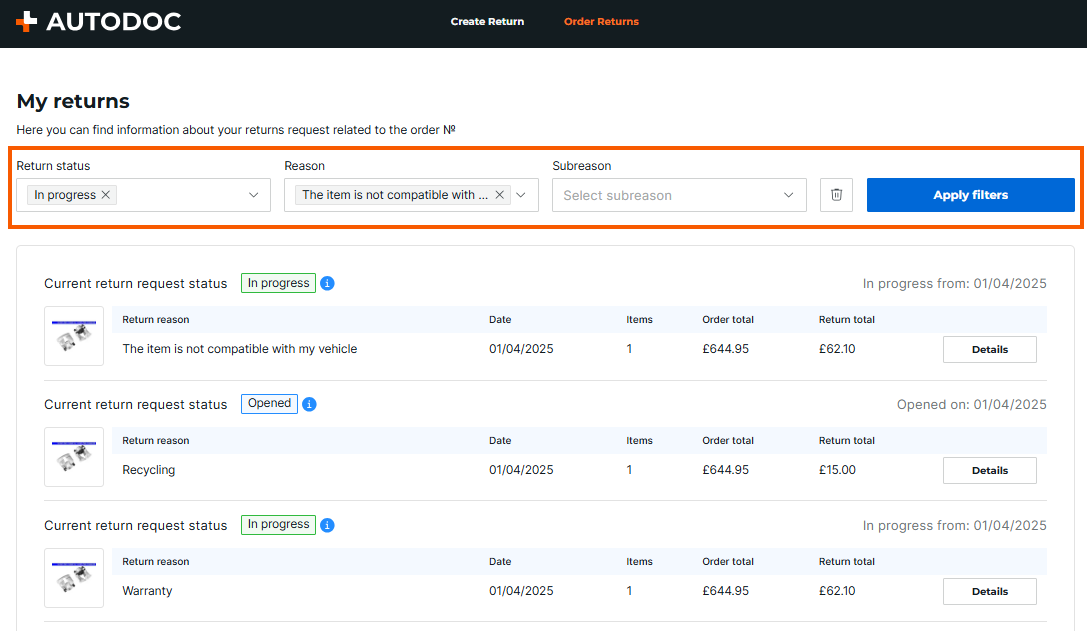Remove the 'not compatible' reason filter tag
Image resolution: width=1087 pixels, height=631 pixels.
pyautogui.click(x=500, y=195)
